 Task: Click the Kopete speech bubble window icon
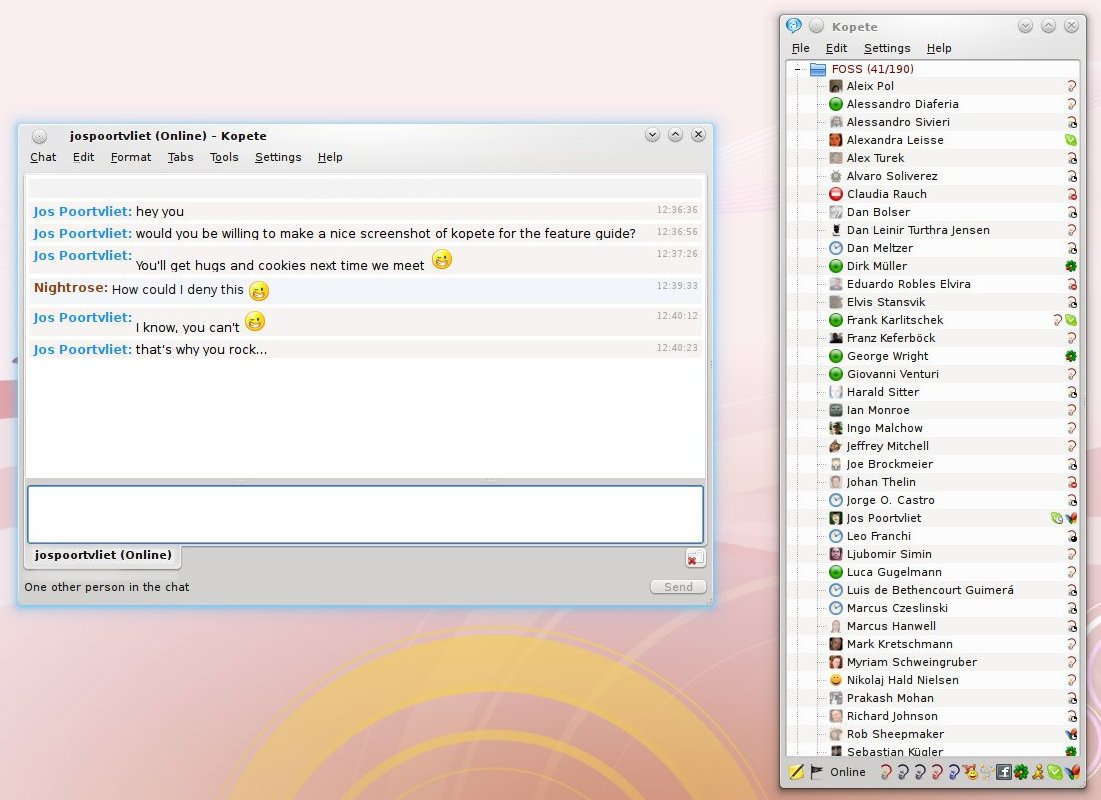tap(794, 26)
